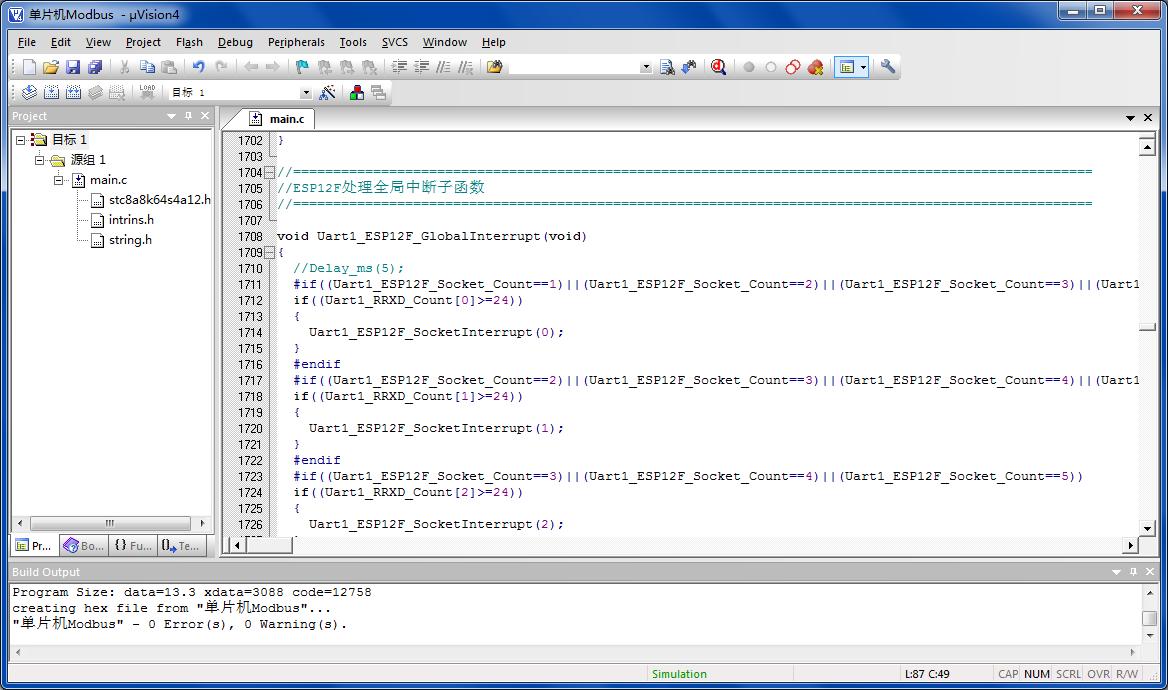Start debug session magnifier icon

pyautogui.click(x=718, y=67)
